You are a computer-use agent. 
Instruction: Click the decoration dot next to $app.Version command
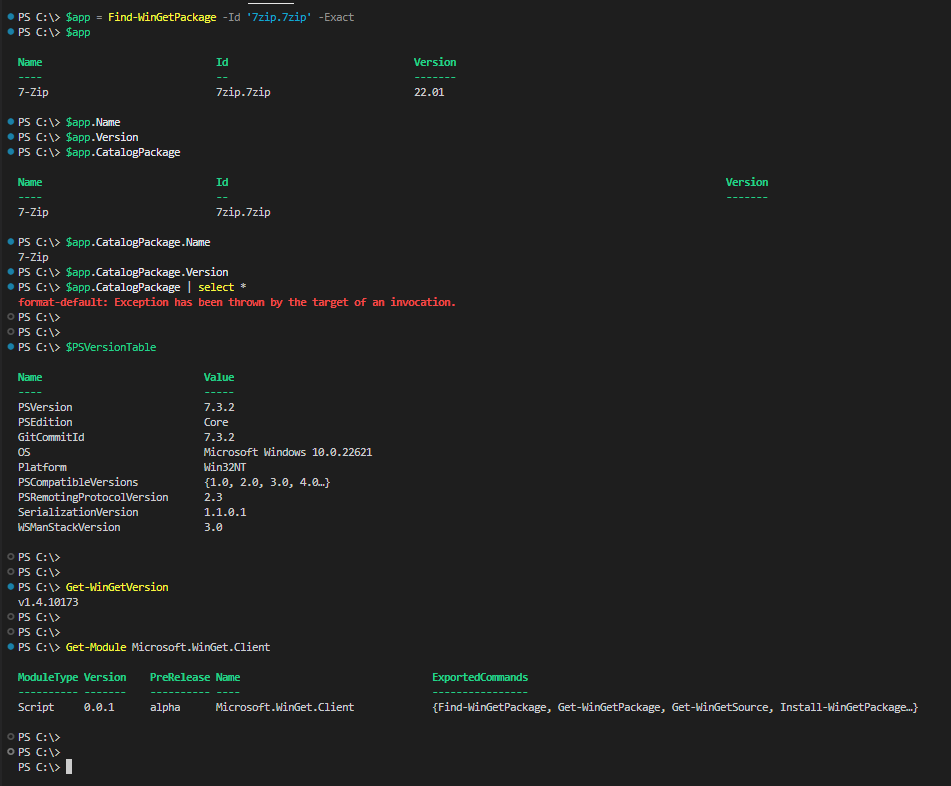pos(10,136)
